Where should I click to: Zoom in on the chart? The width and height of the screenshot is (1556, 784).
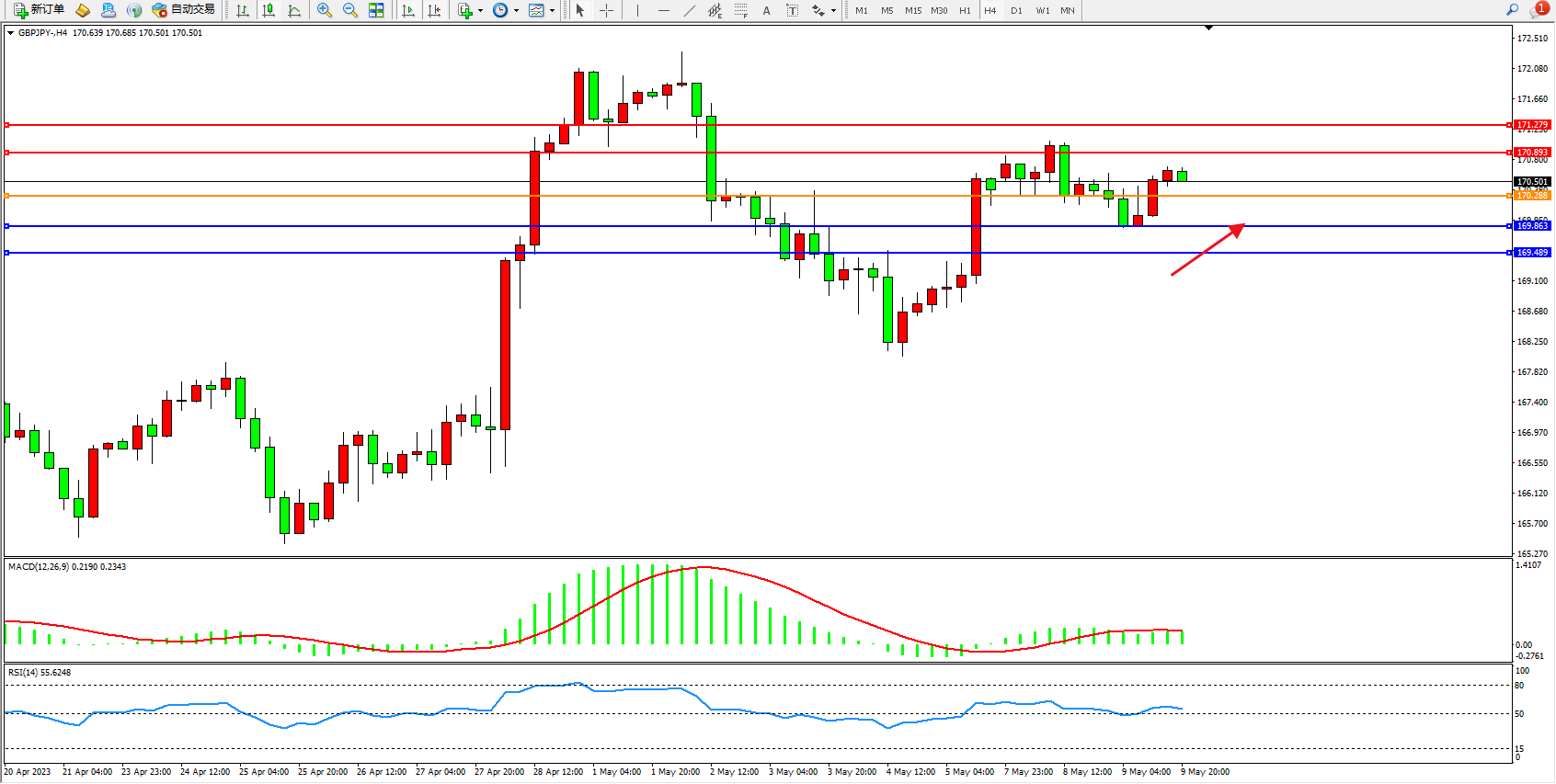click(x=325, y=10)
